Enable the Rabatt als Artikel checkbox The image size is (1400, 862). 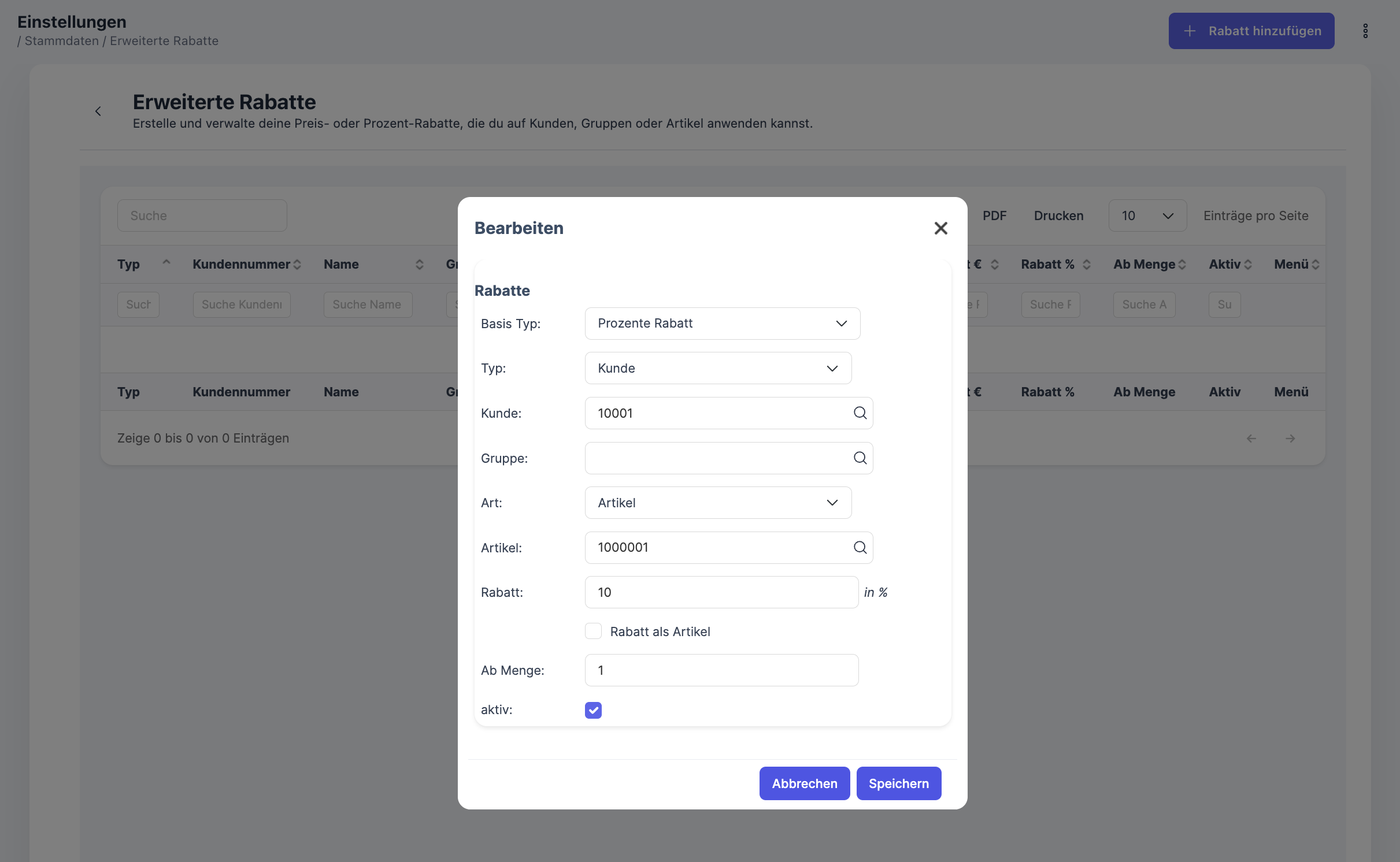[593, 631]
